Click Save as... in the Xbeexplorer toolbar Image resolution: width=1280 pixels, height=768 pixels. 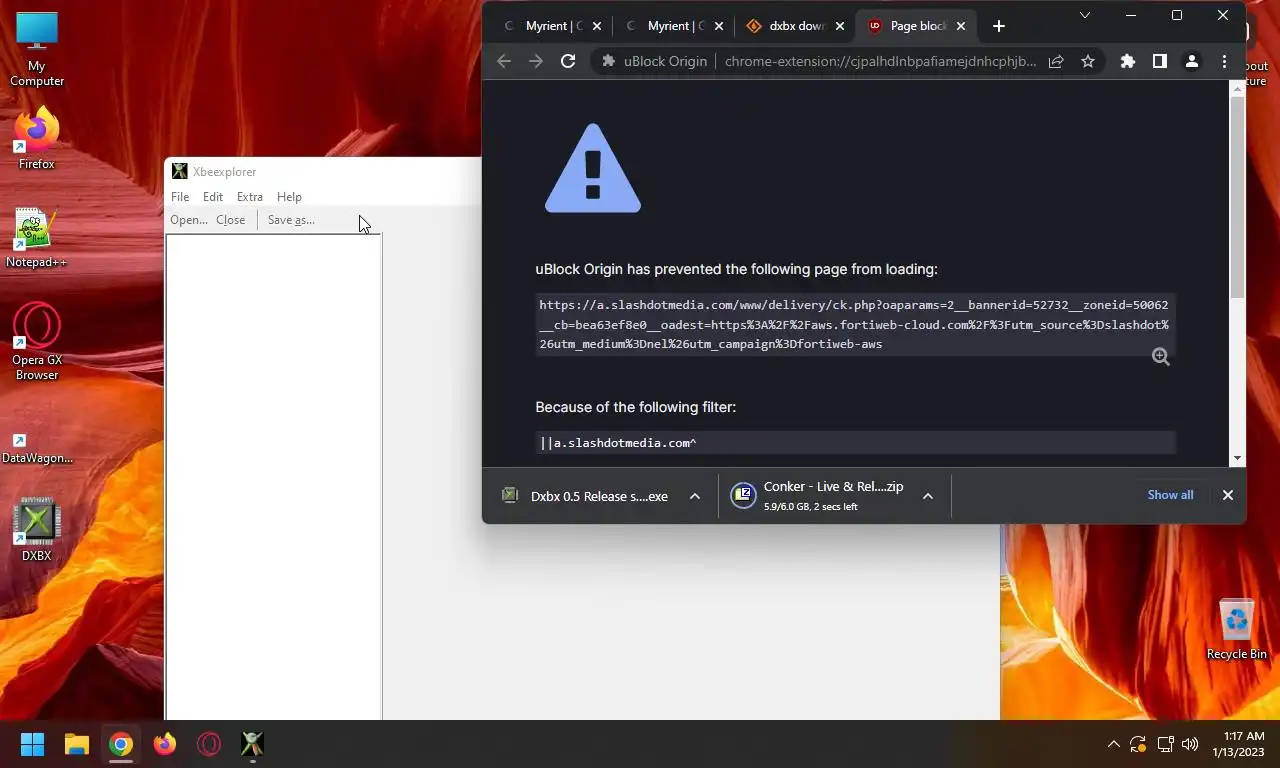point(291,220)
